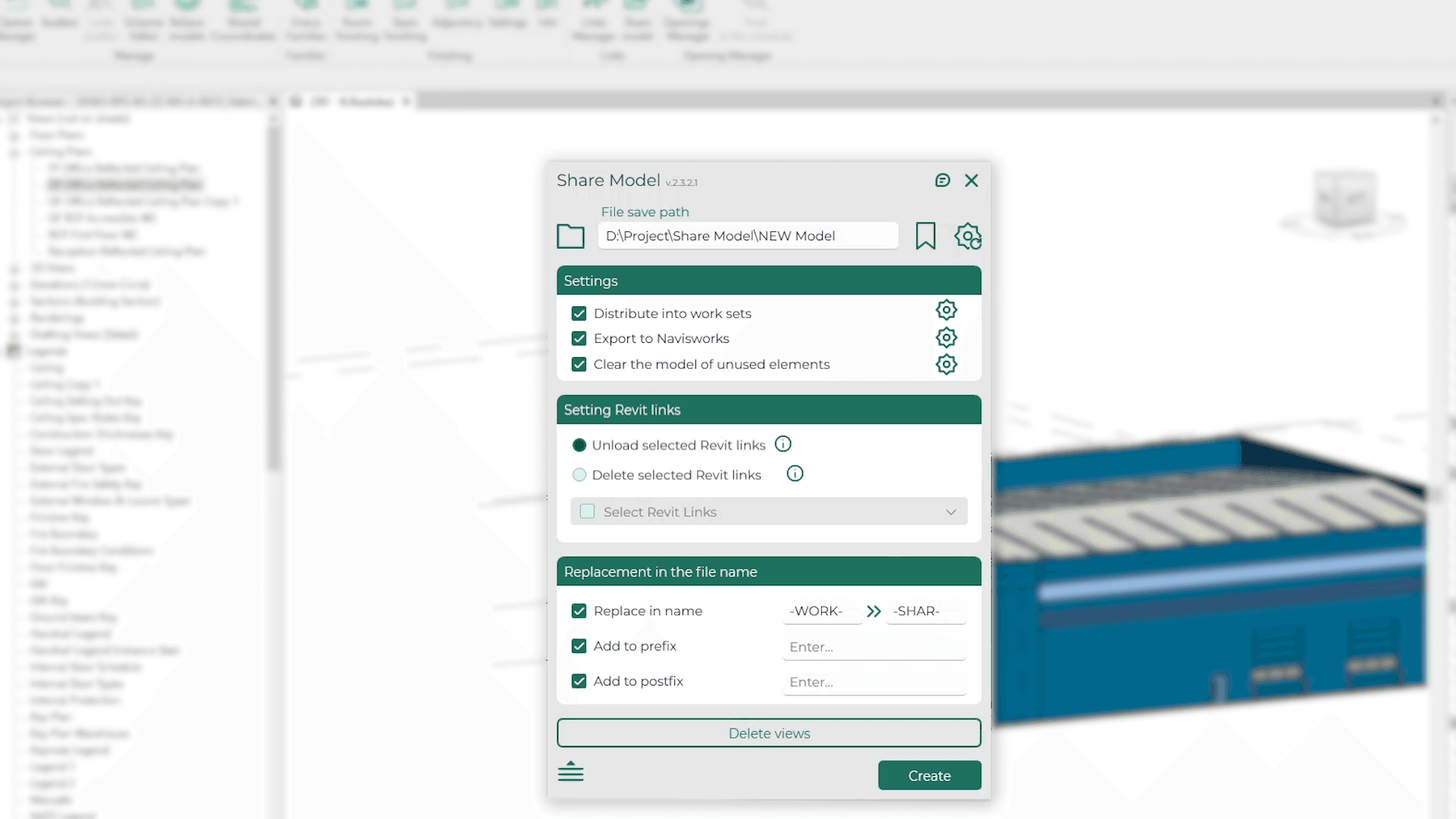Select the Delete selected Revit links option

point(579,474)
